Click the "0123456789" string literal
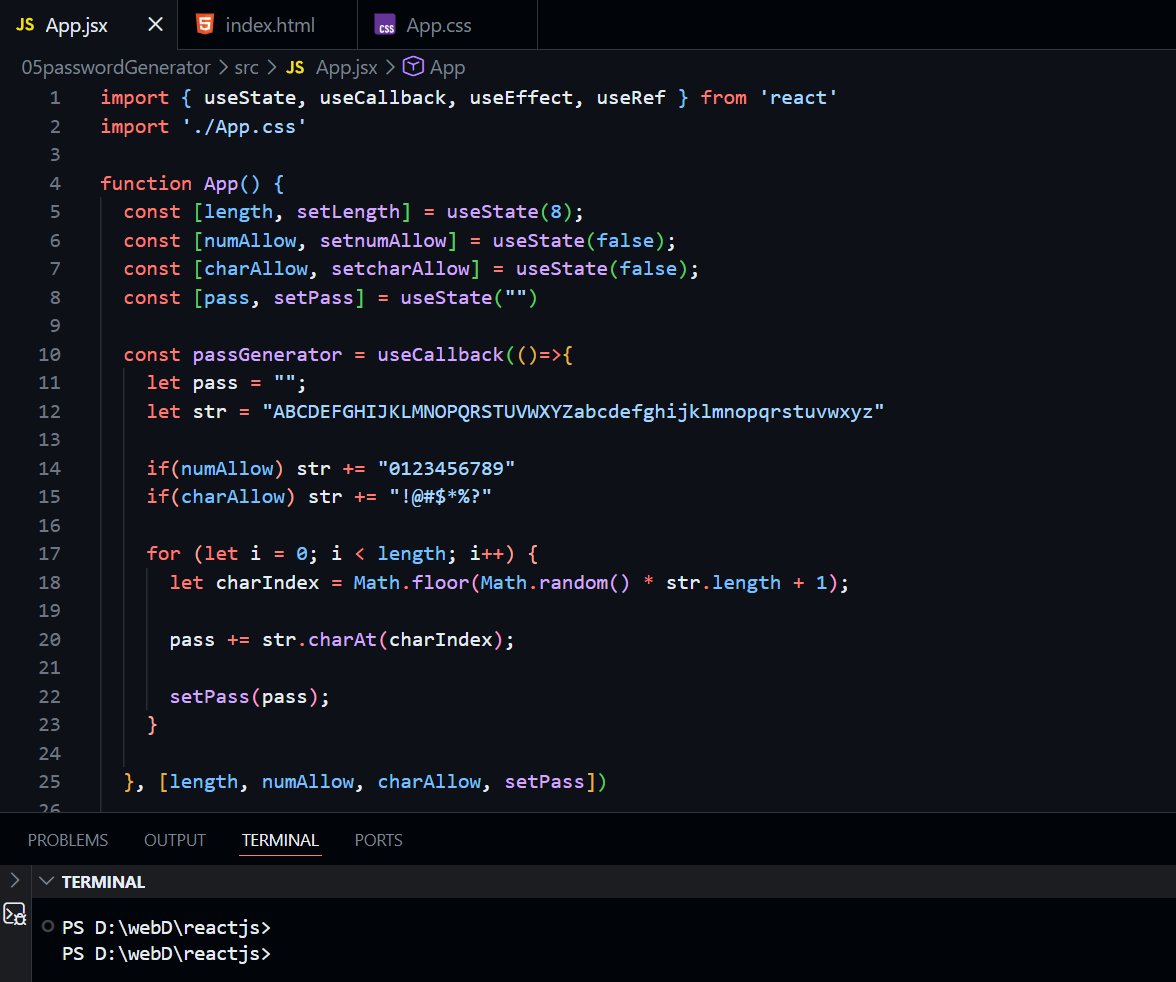The height and width of the screenshot is (982, 1176). coord(446,469)
